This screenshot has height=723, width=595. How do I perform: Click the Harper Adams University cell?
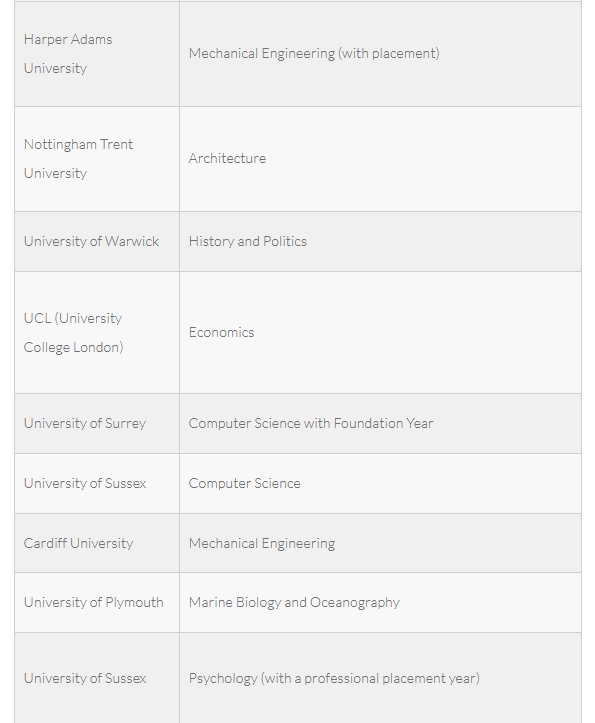click(97, 54)
